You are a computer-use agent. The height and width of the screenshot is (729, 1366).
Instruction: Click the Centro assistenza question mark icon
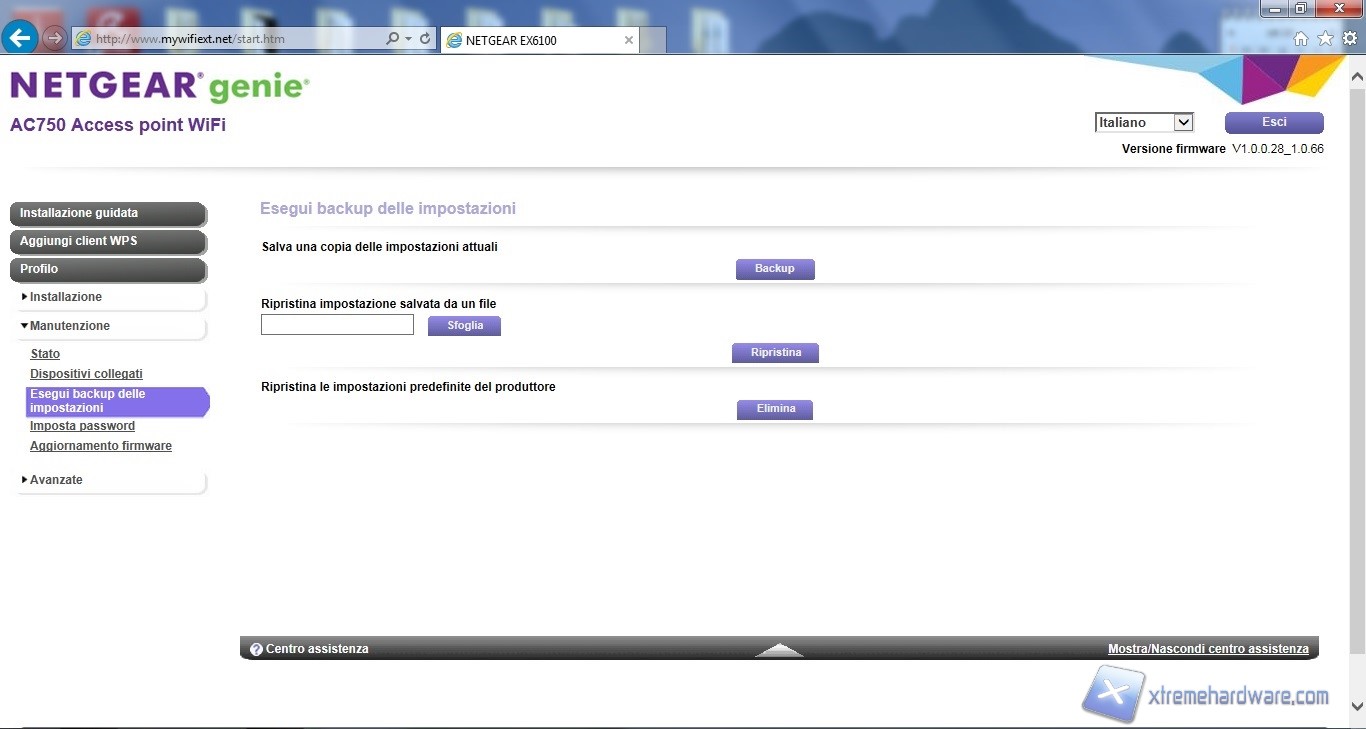click(x=256, y=649)
